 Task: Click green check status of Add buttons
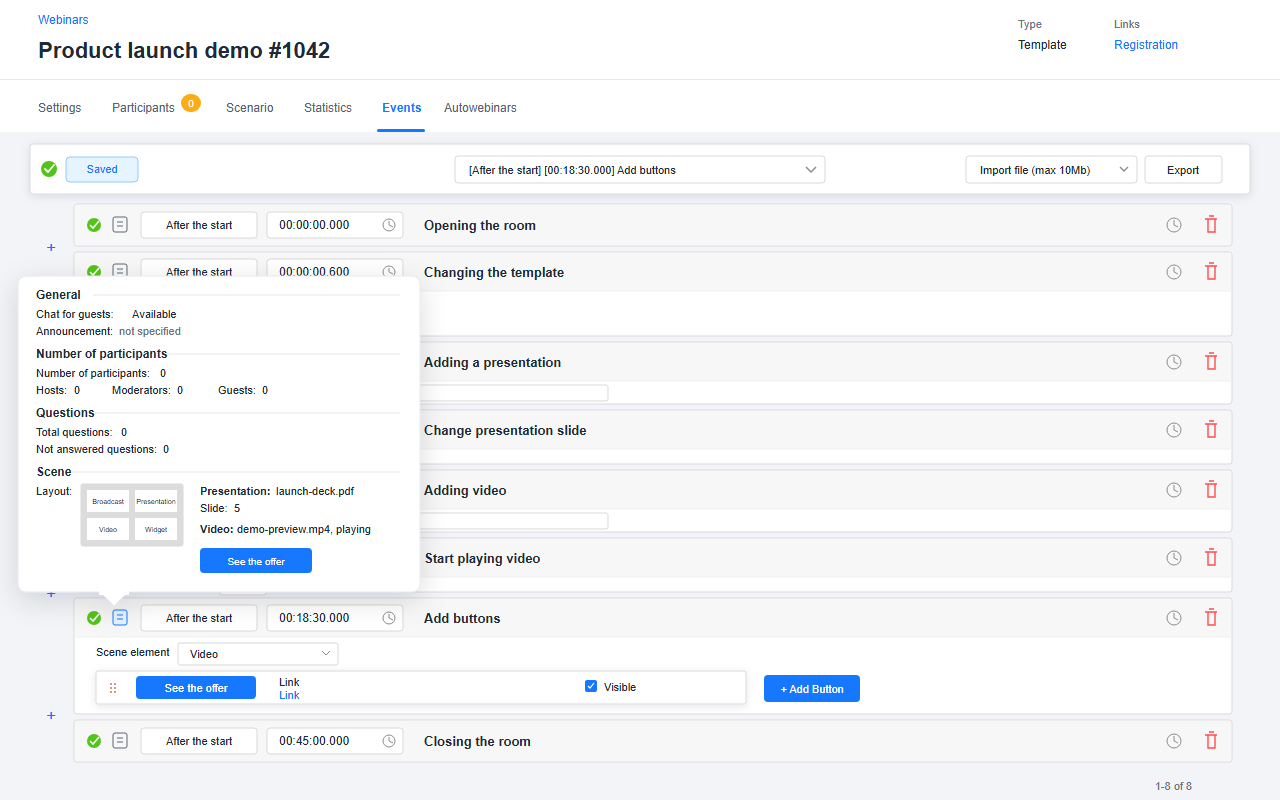94,618
